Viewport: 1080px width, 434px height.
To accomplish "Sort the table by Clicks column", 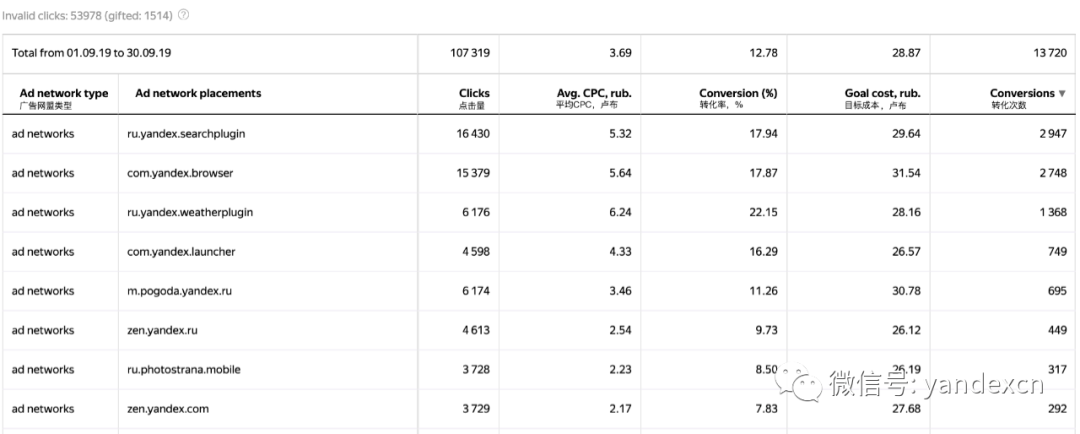I will 474,93.
